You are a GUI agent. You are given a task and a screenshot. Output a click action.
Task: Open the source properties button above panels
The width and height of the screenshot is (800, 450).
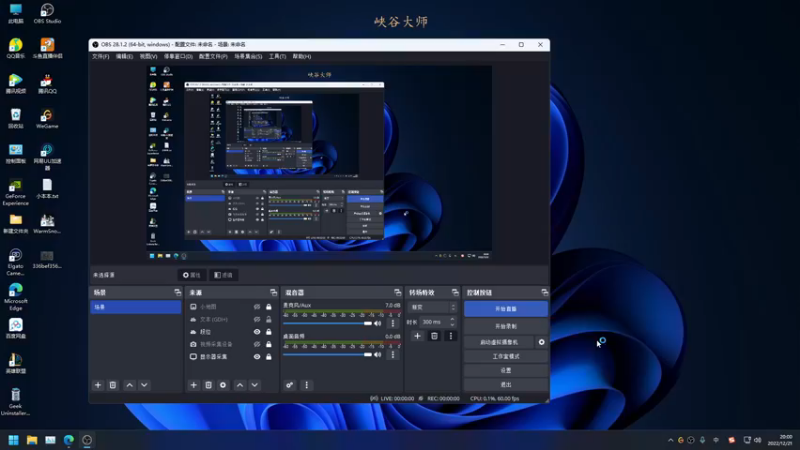[x=192, y=275]
